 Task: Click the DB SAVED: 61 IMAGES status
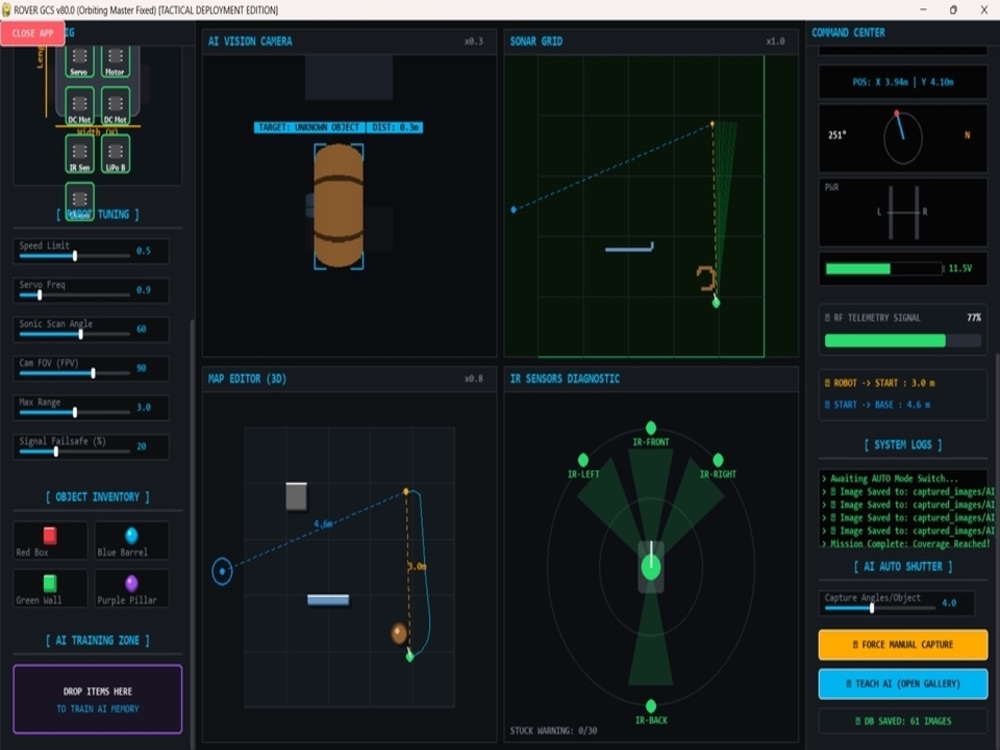point(903,721)
